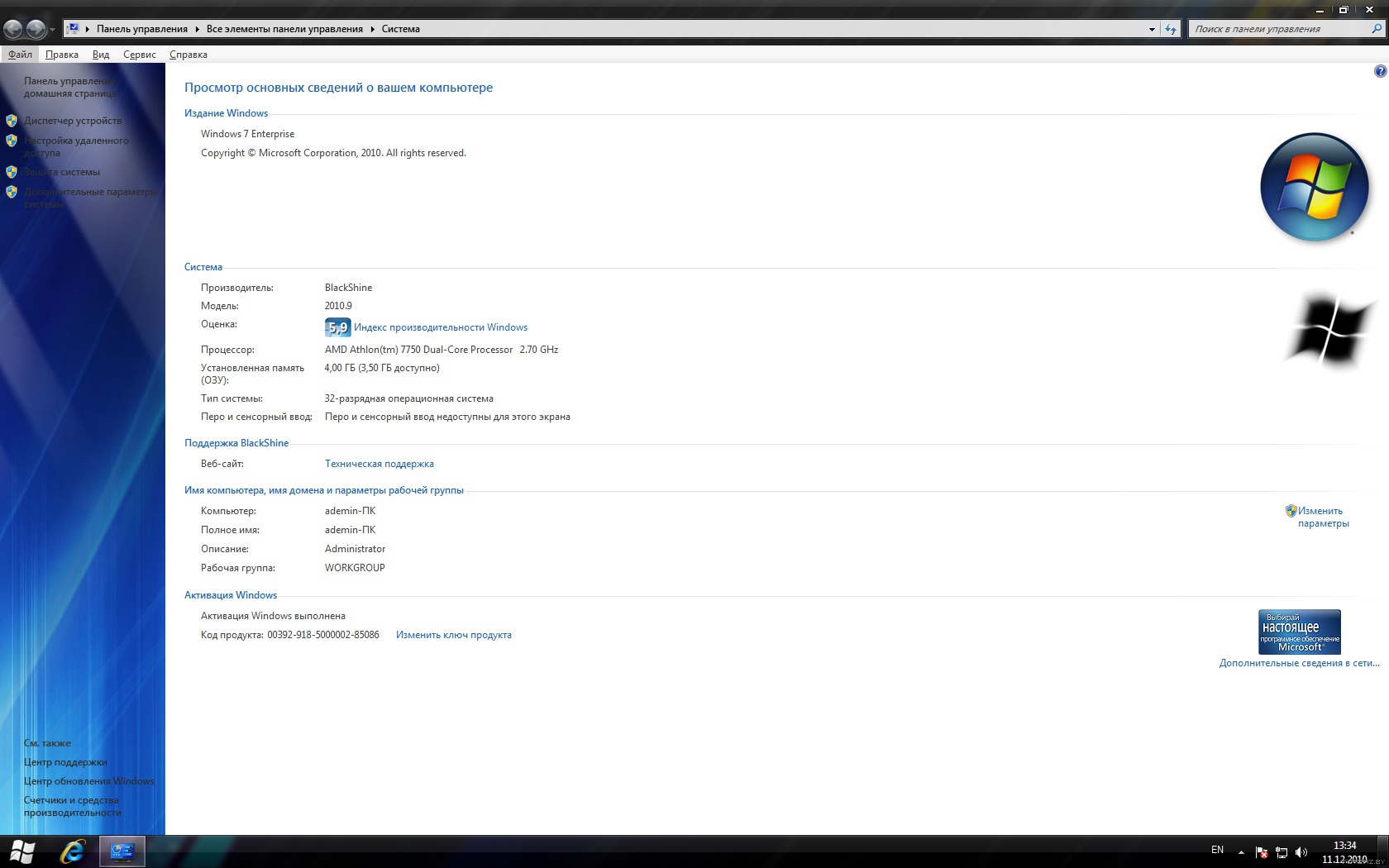The width and height of the screenshot is (1389, 868).
Task: Click the Back navigation arrow button
Action: pyautogui.click(x=13, y=29)
